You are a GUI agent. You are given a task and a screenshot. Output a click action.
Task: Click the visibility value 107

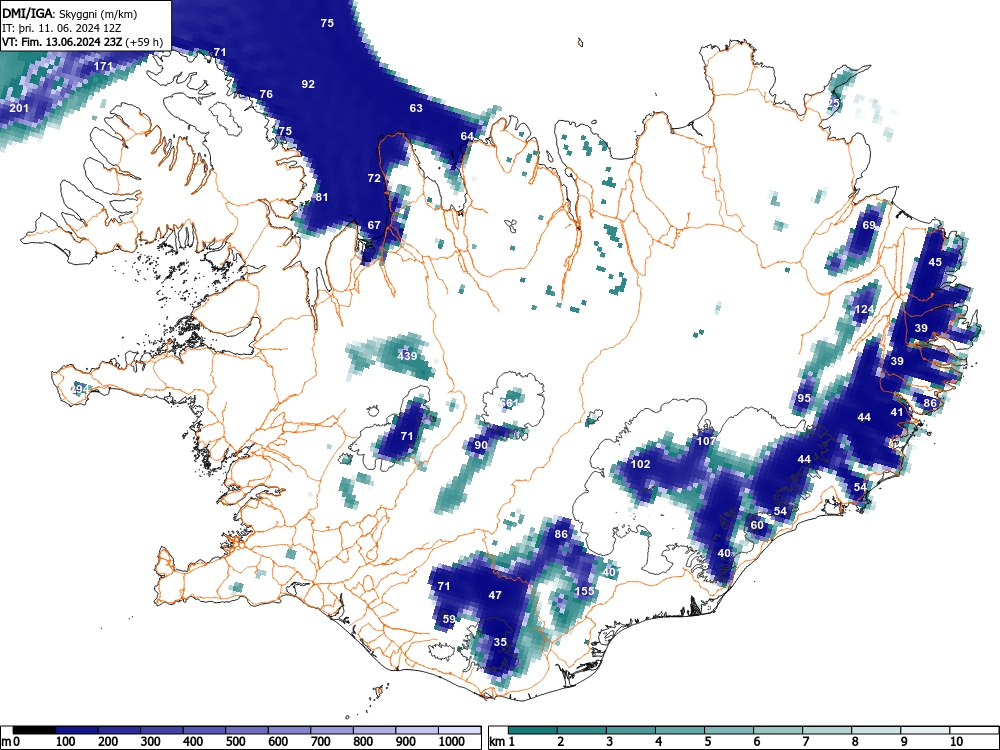(x=706, y=441)
